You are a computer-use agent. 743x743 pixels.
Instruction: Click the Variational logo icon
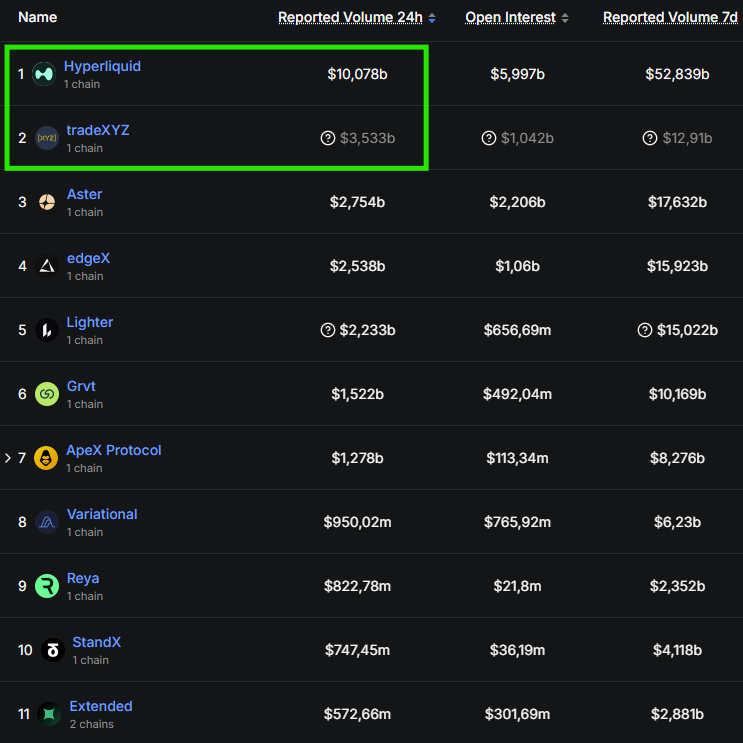pyautogui.click(x=47, y=522)
